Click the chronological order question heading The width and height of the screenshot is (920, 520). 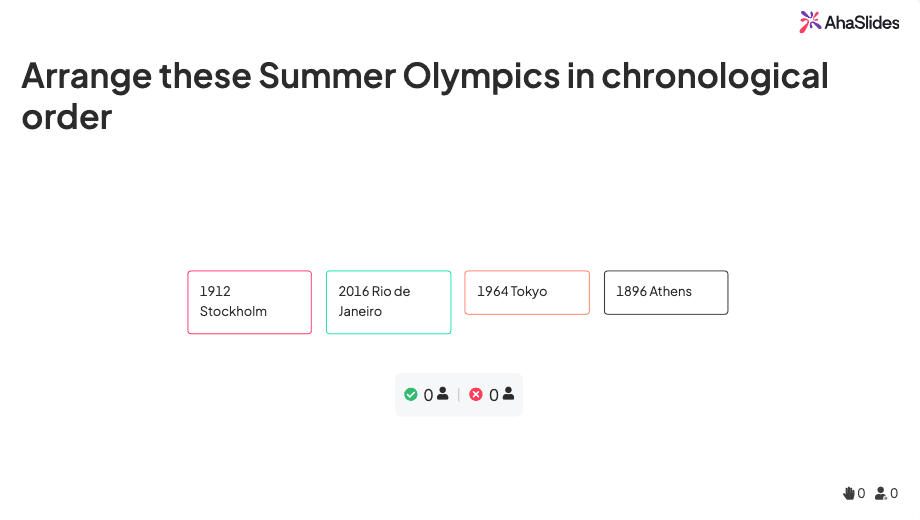coord(425,96)
